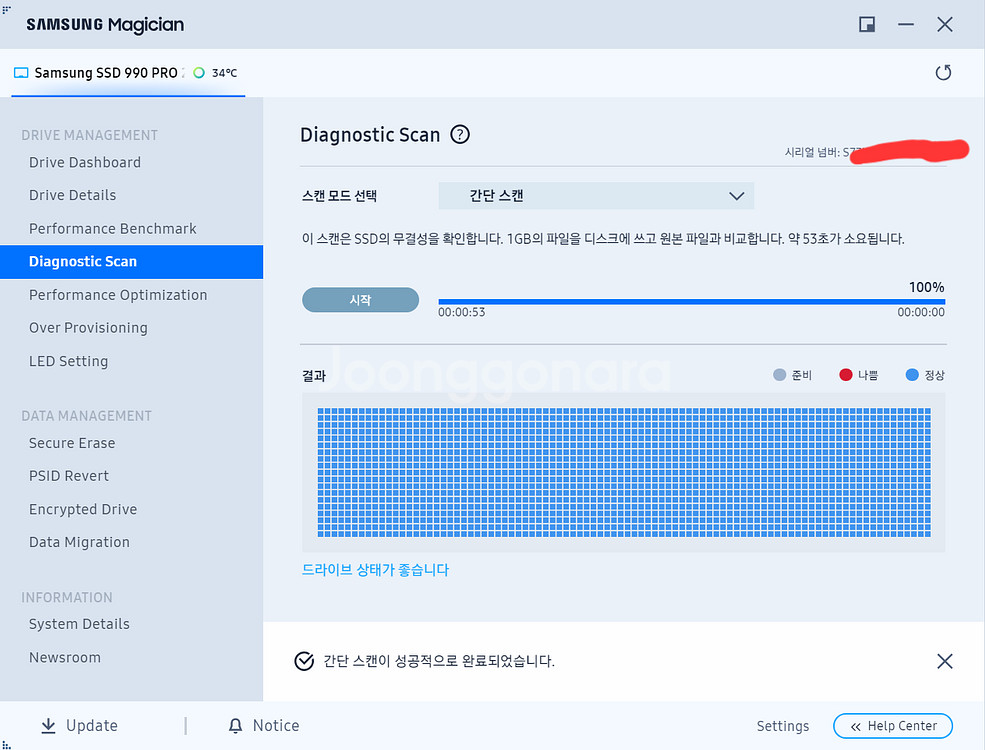The height and width of the screenshot is (750, 985).
Task: Click the elapsed time 00:00:53
Action: click(462, 312)
